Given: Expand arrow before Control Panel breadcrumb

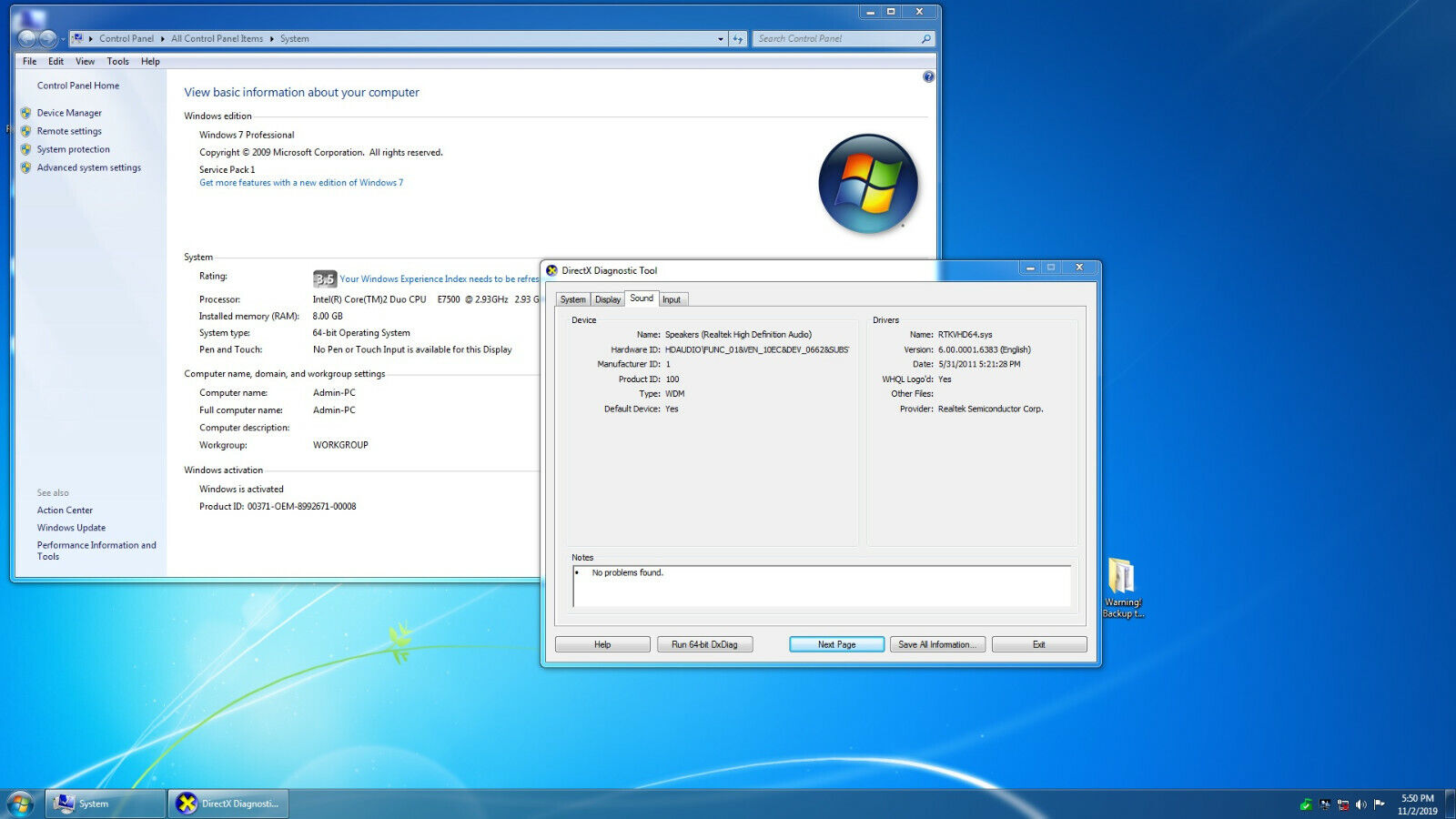Looking at the screenshot, I should pos(91,39).
